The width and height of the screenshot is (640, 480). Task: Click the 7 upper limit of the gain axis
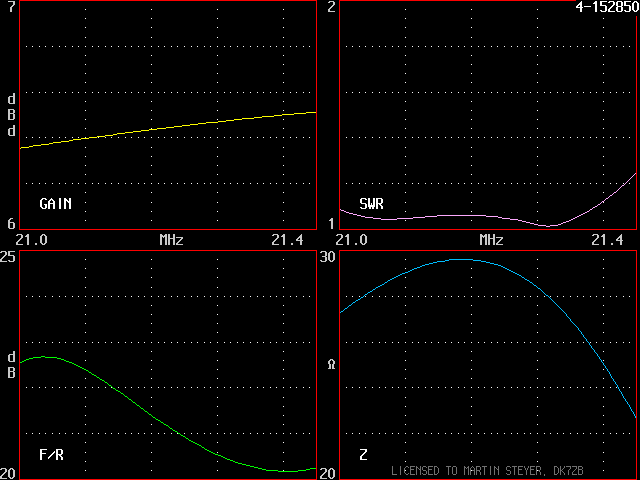coord(11,7)
